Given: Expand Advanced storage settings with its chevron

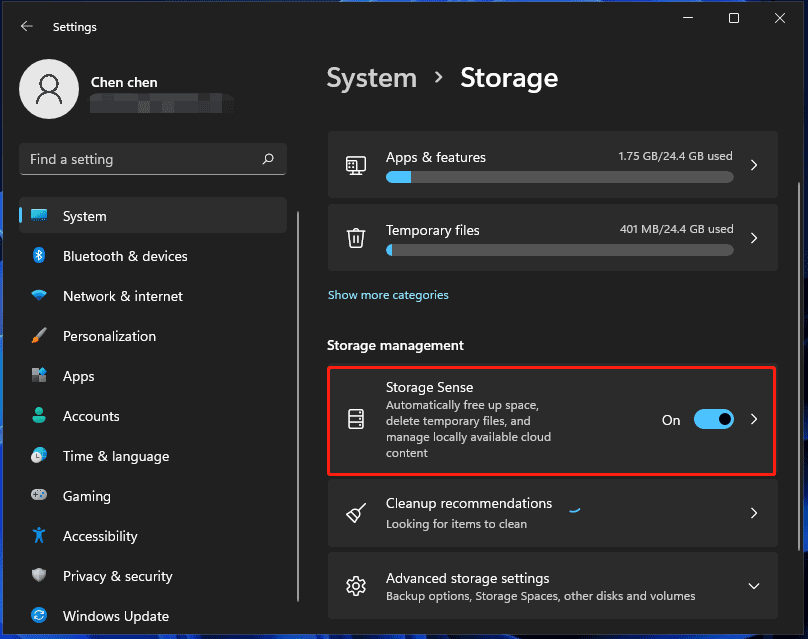Looking at the screenshot, I should pyautogui.click(x=753, y=586).
